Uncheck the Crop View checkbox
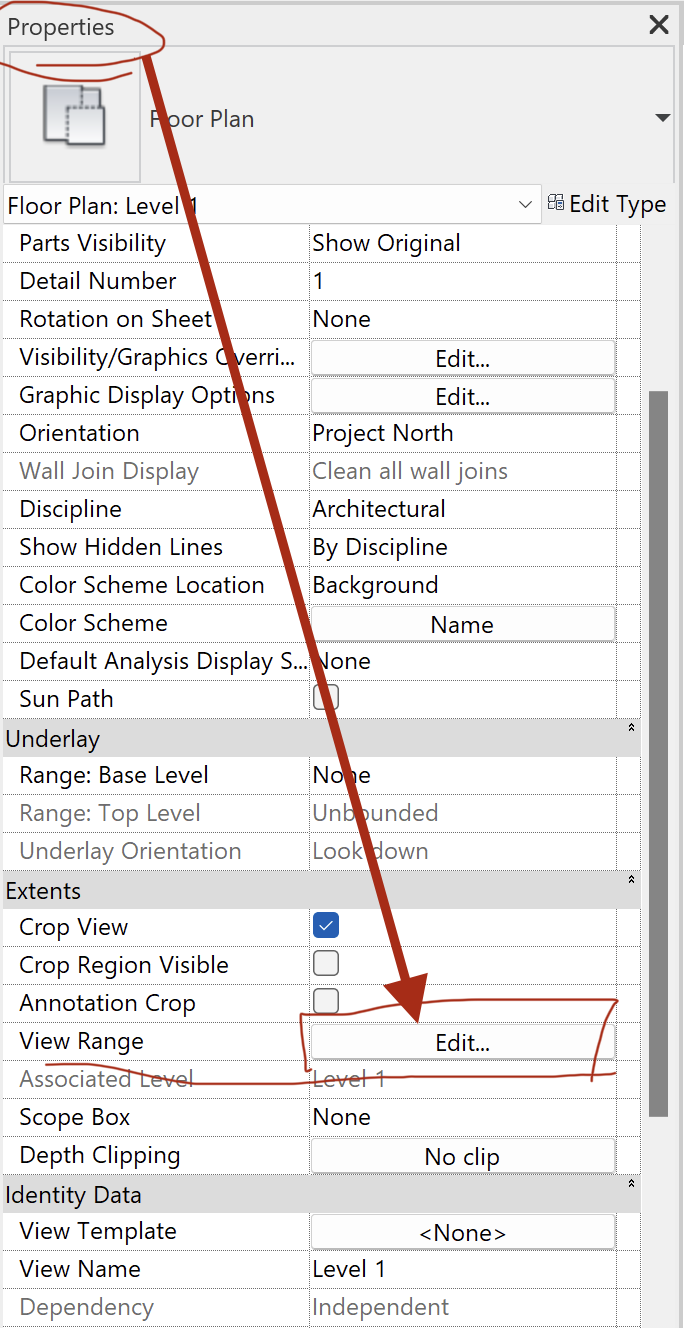This screenshot has height=1328, width=684. 326,926
